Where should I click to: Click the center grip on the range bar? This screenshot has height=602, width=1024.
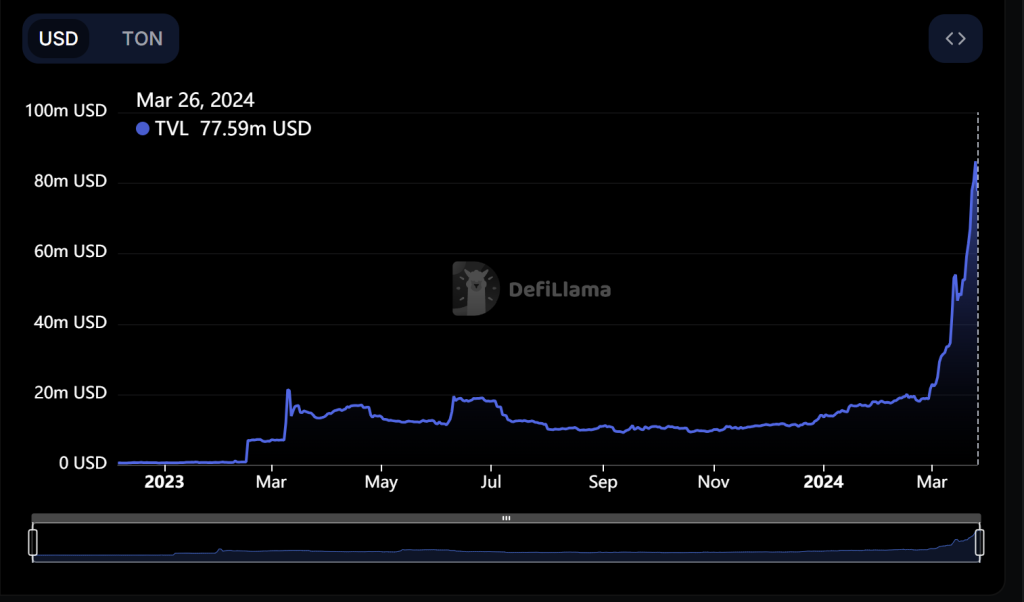pos(506,518)
